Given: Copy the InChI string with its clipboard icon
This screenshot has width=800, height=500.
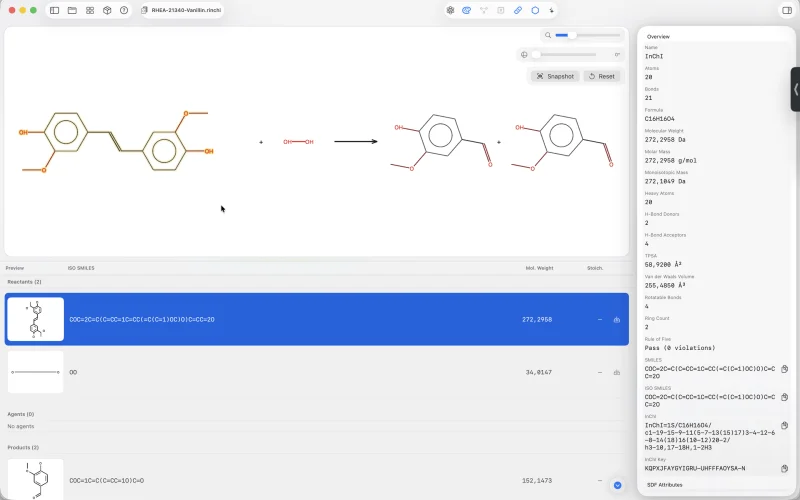Looking at the screenshot, I should click(784, 426).
